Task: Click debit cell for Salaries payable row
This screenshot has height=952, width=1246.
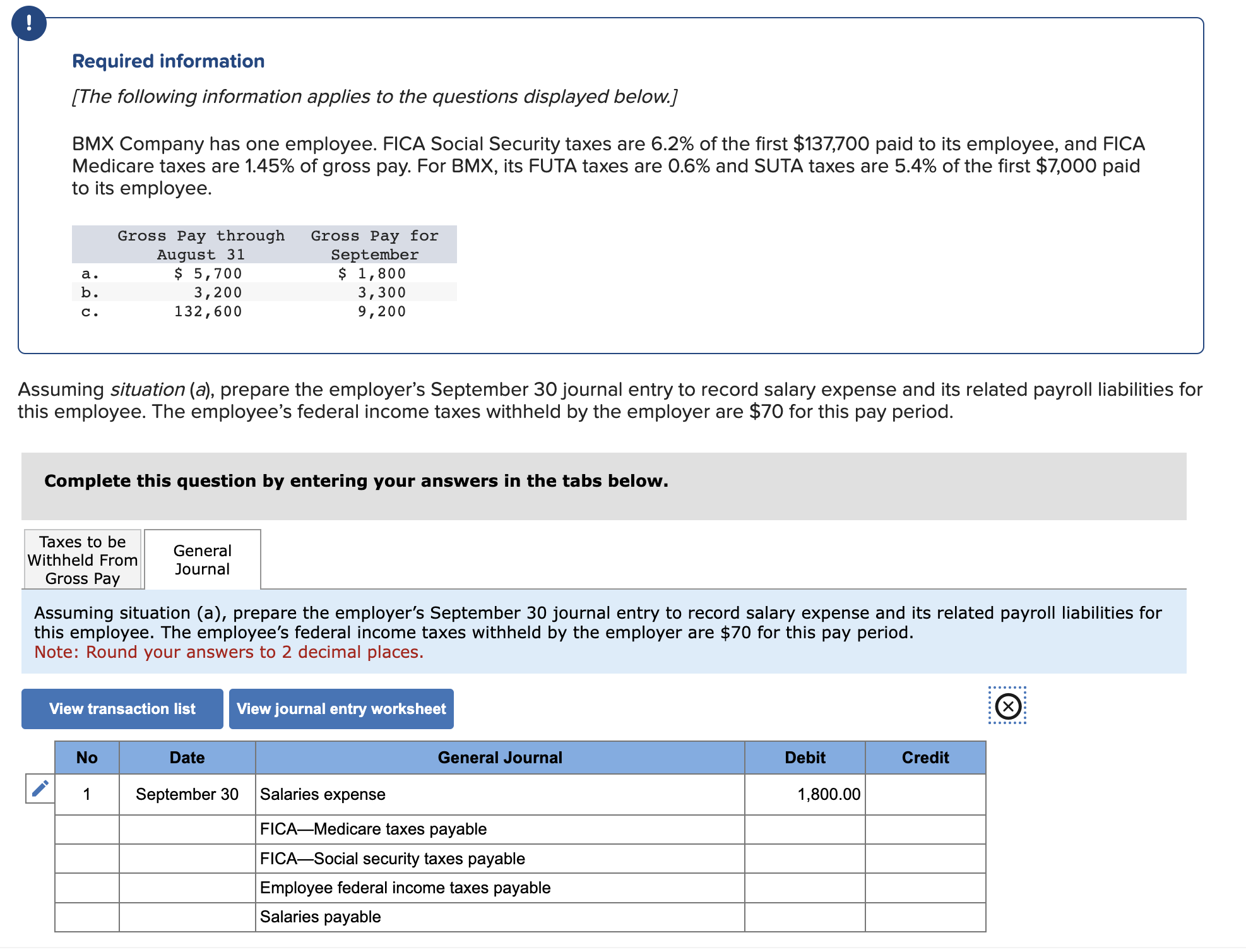Action: pyautogui.click(x=804, y=917)
